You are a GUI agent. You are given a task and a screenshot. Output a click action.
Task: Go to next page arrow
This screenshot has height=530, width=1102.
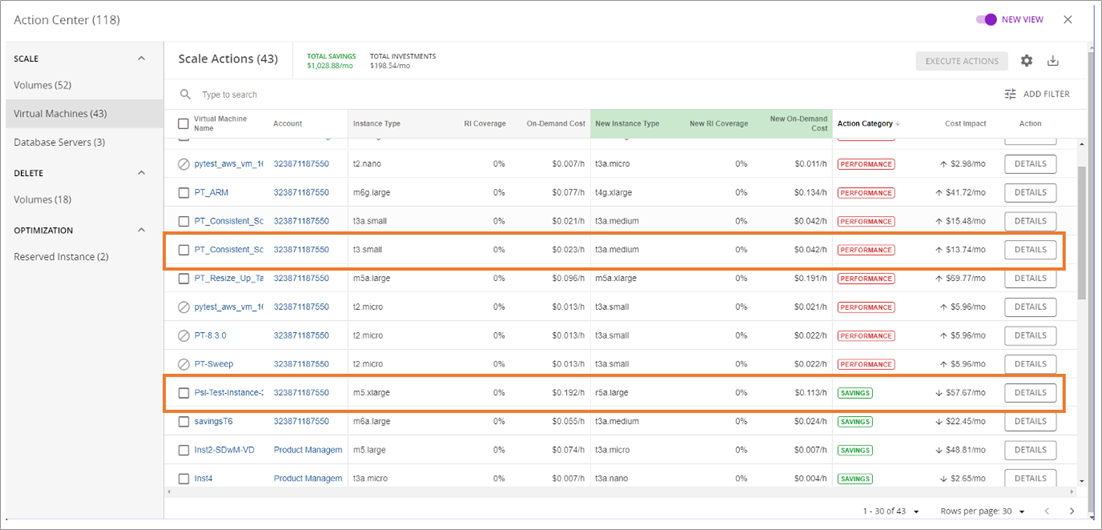[x=1072, y=511]
